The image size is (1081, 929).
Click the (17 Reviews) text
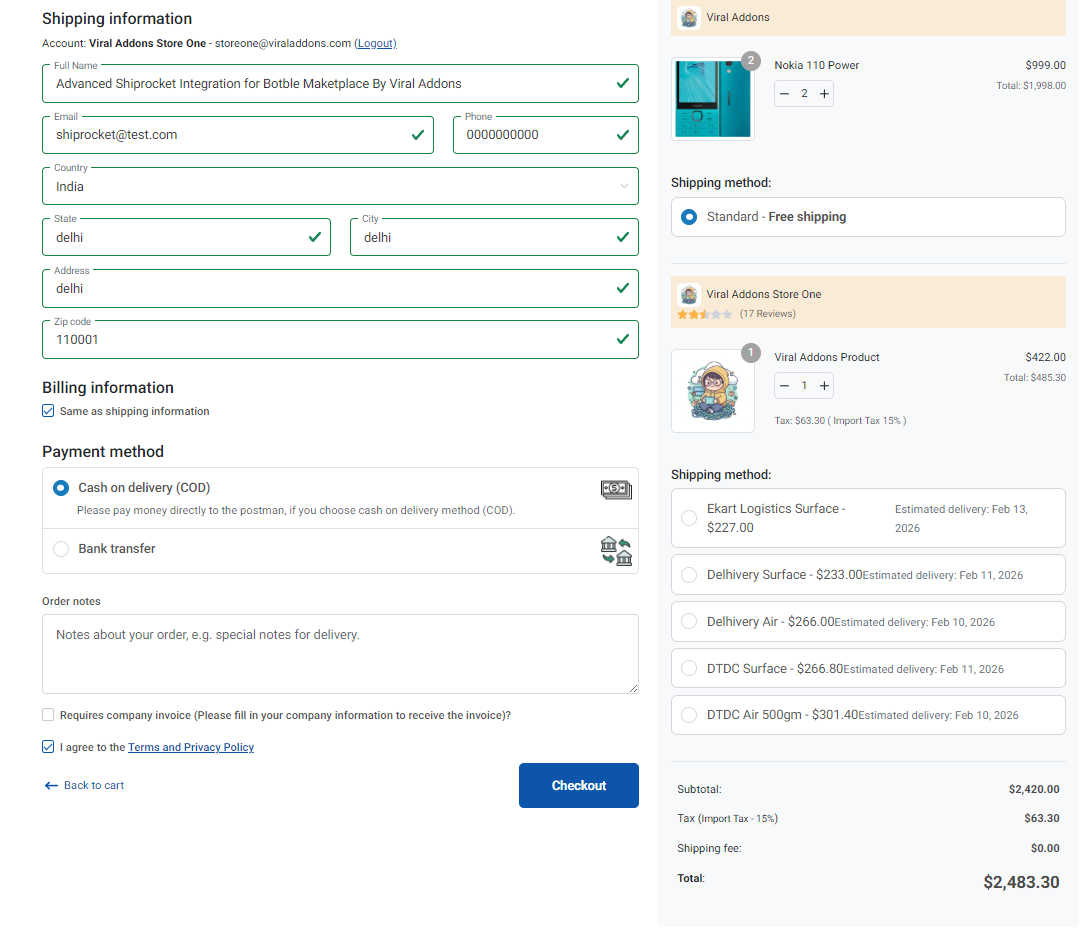click(769, 314)
